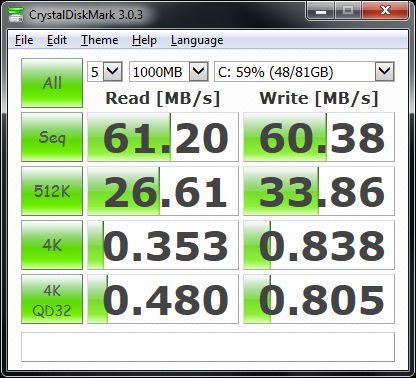Viewport: 416px width, 378px height.
Task: Open the Theme menu
Action: (x=99, y=40)
